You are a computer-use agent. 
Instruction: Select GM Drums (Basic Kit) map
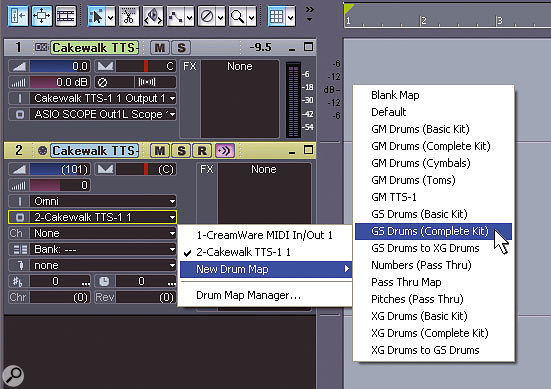coord(433,129)
